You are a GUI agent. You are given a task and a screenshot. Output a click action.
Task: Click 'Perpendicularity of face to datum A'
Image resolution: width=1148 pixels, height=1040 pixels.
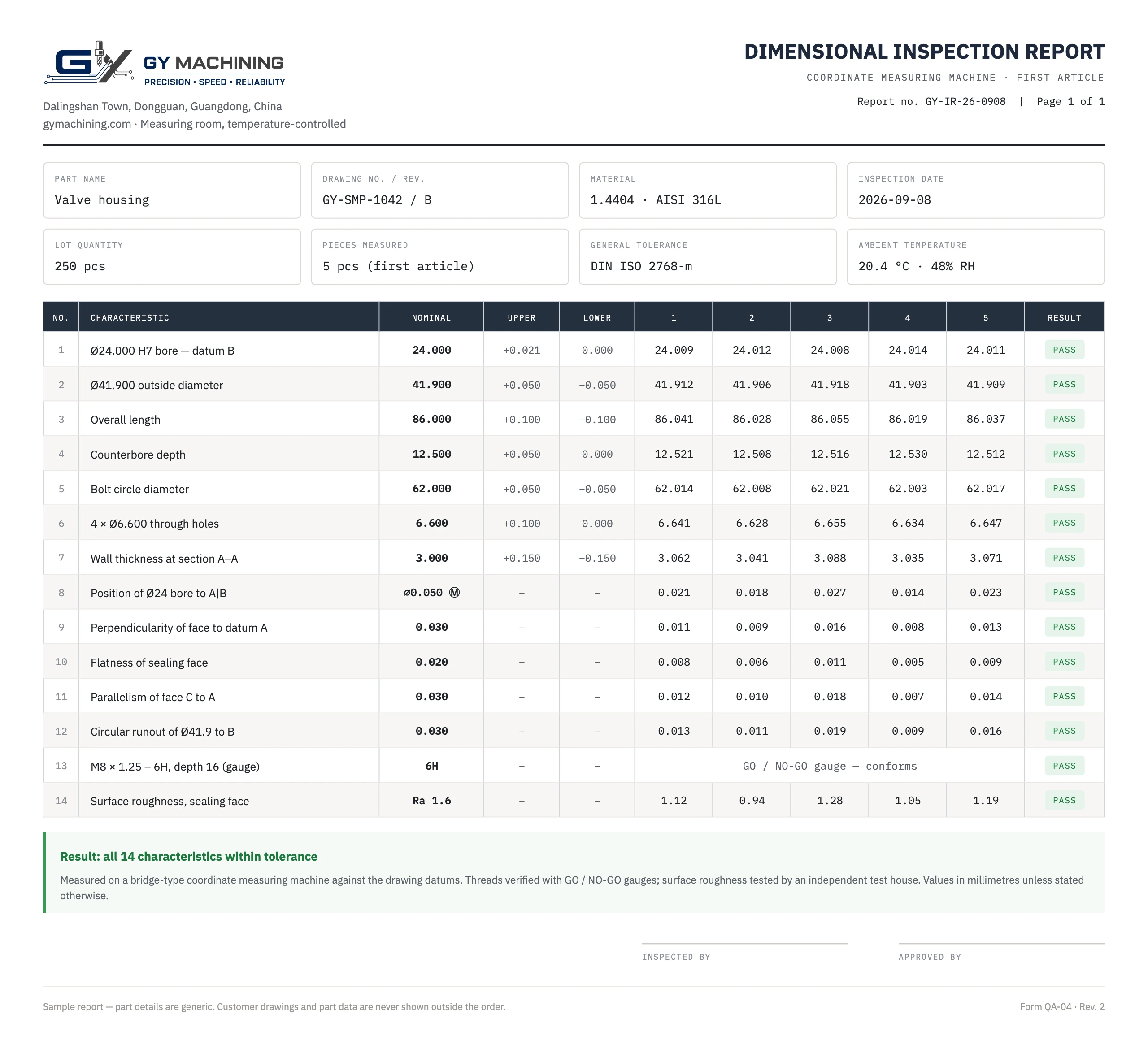pos(179,628)
